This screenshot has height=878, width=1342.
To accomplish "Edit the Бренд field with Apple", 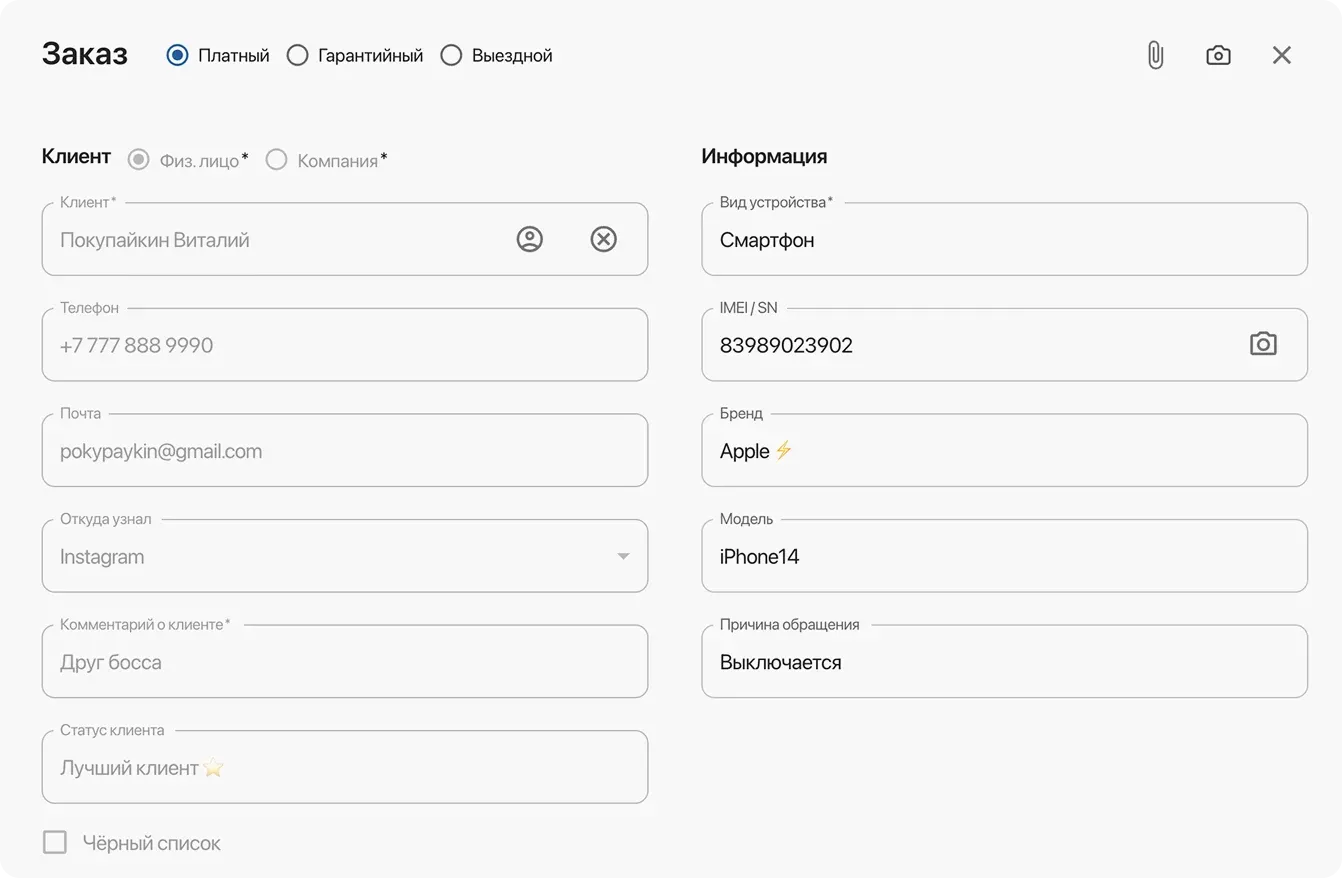I will (x=1003, y=452).
